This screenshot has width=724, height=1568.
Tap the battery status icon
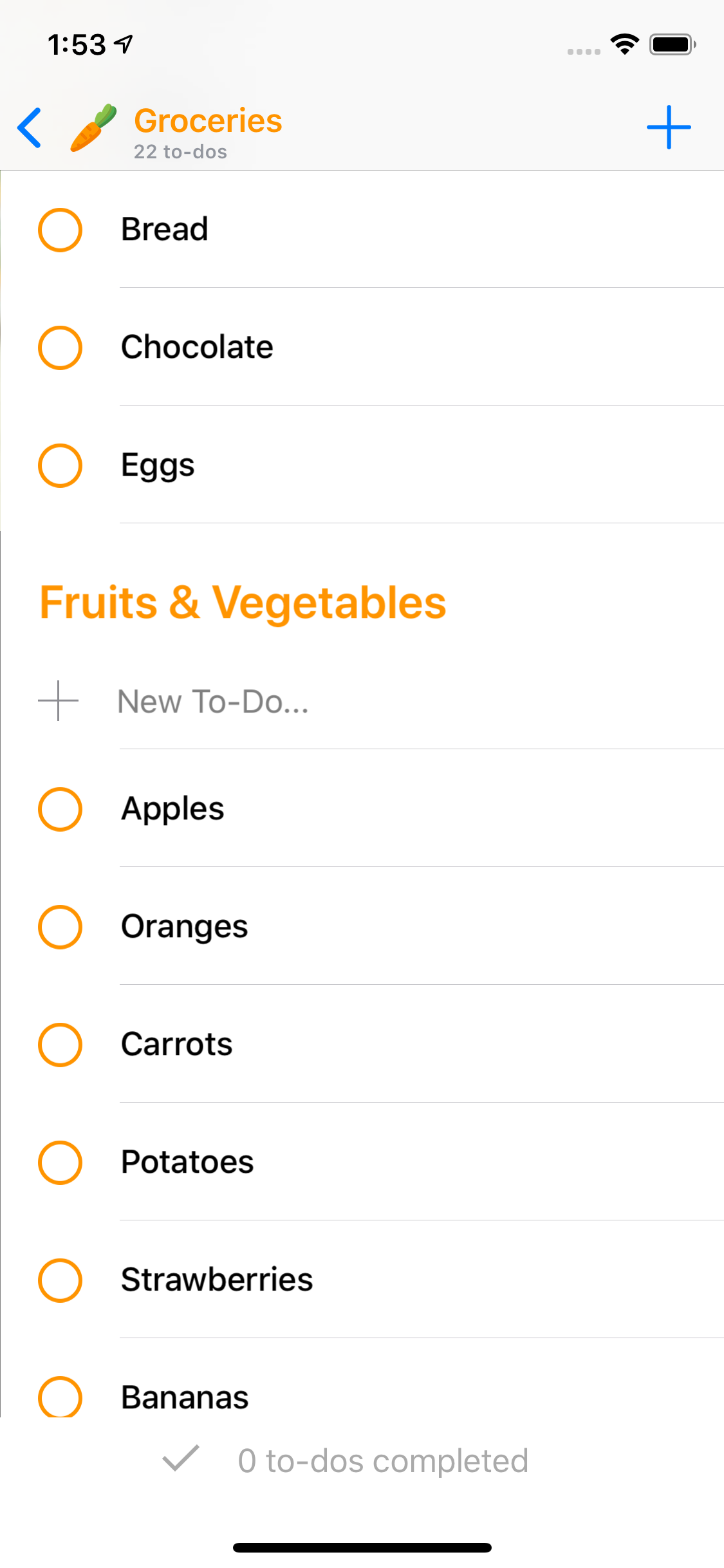pyautogui.click(x=672, y=44)
